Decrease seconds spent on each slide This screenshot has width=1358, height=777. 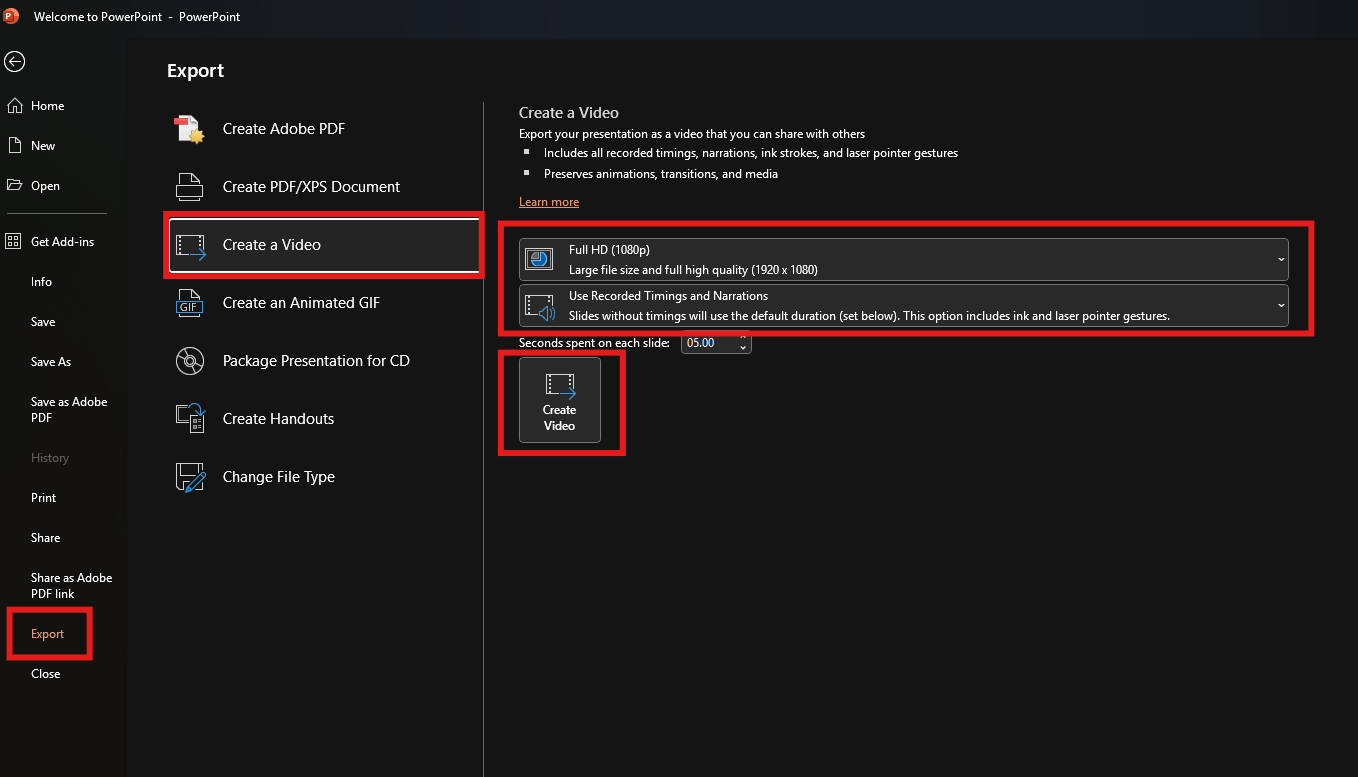click(x=743, y=348)
